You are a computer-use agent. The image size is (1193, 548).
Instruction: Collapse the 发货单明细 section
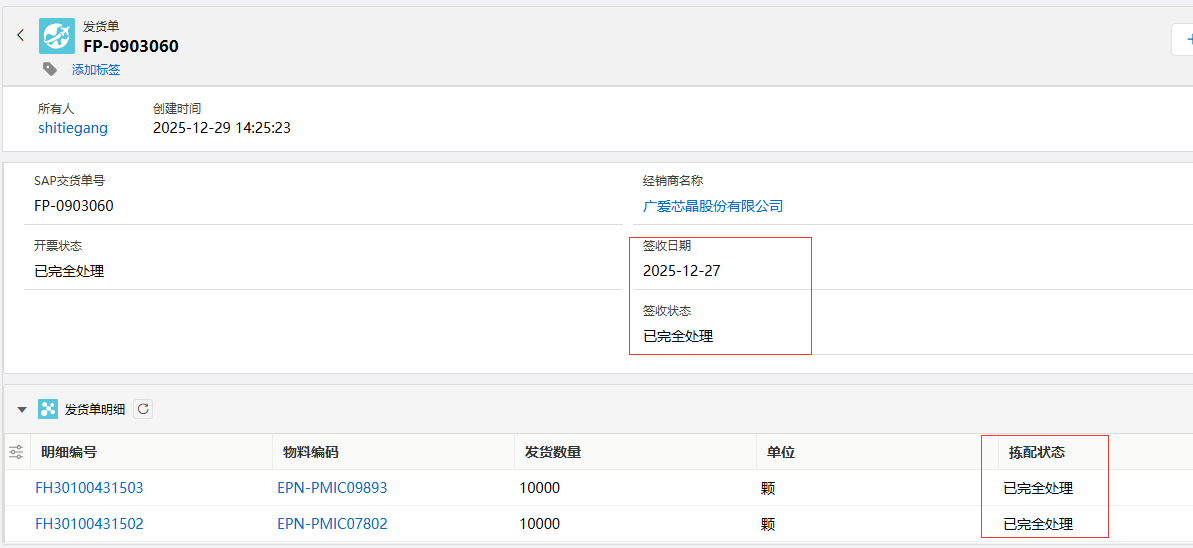coord(22,409)
